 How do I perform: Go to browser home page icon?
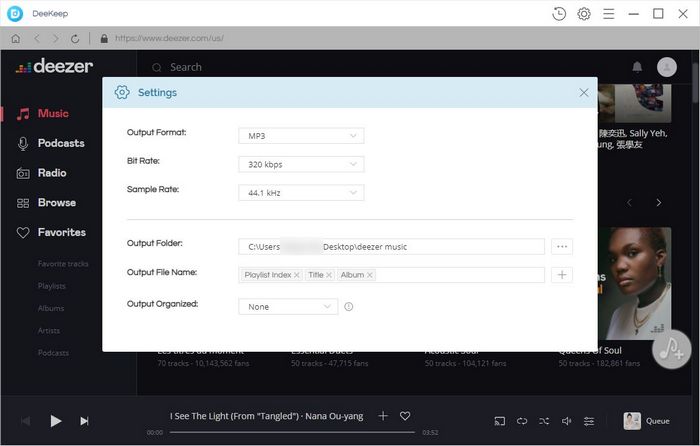(16, 38)
